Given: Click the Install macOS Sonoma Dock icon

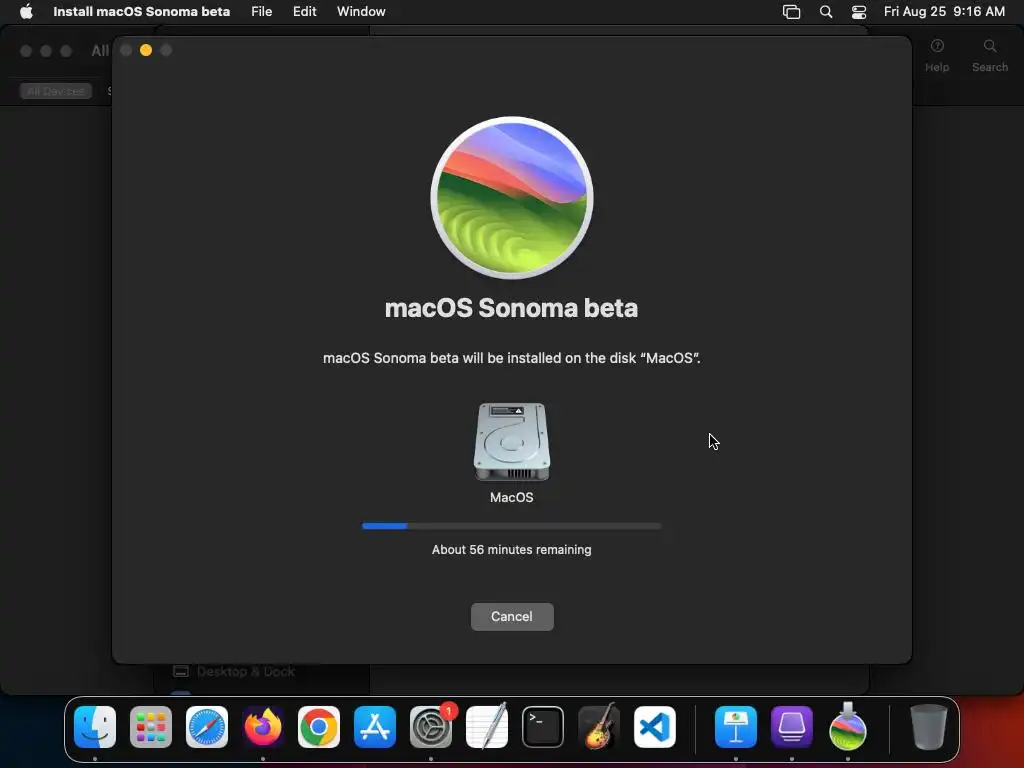Looking at the screenshot, I should click(848, 727).
